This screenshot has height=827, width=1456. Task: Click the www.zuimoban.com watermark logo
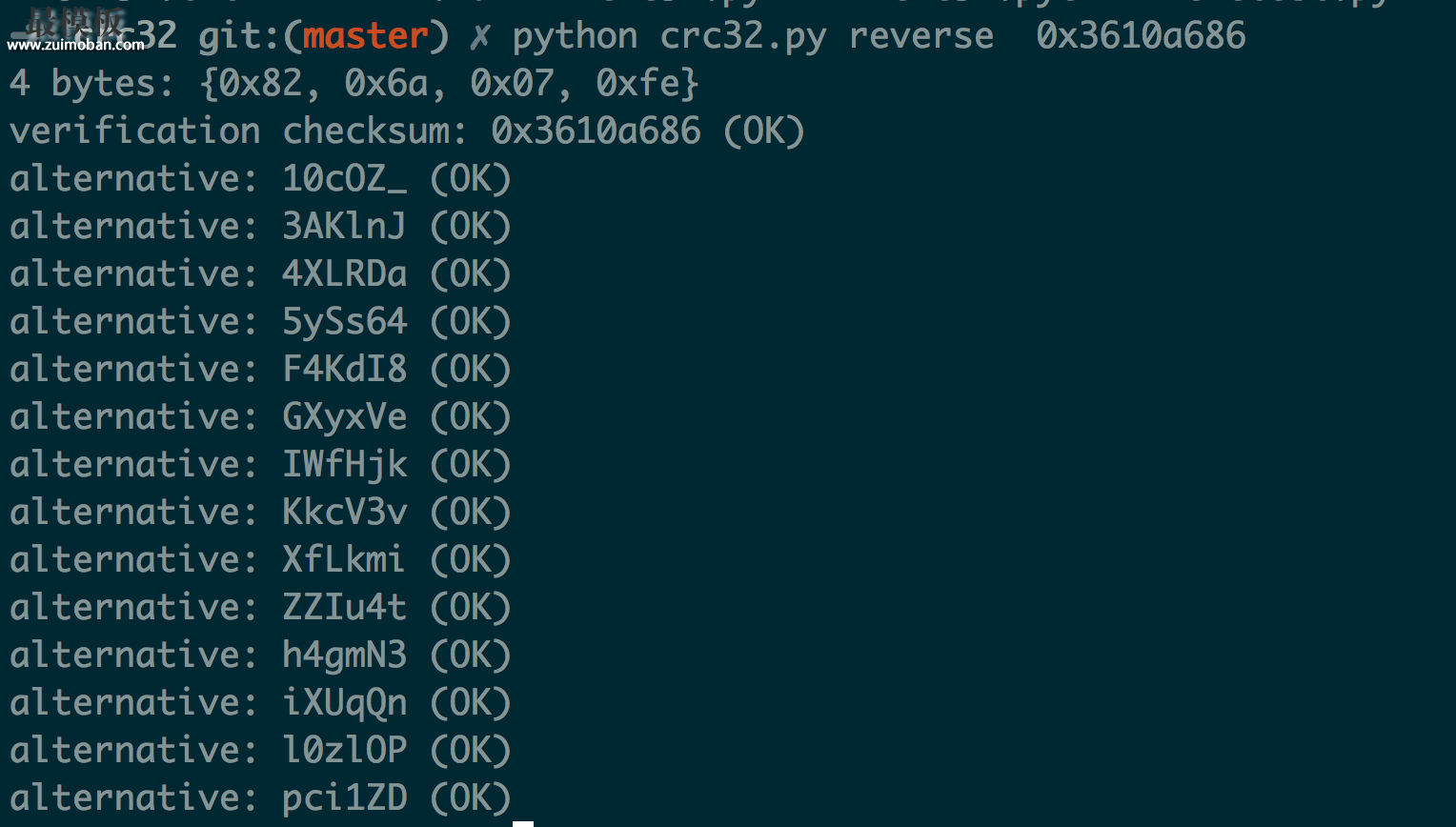[x=76, y=30]
